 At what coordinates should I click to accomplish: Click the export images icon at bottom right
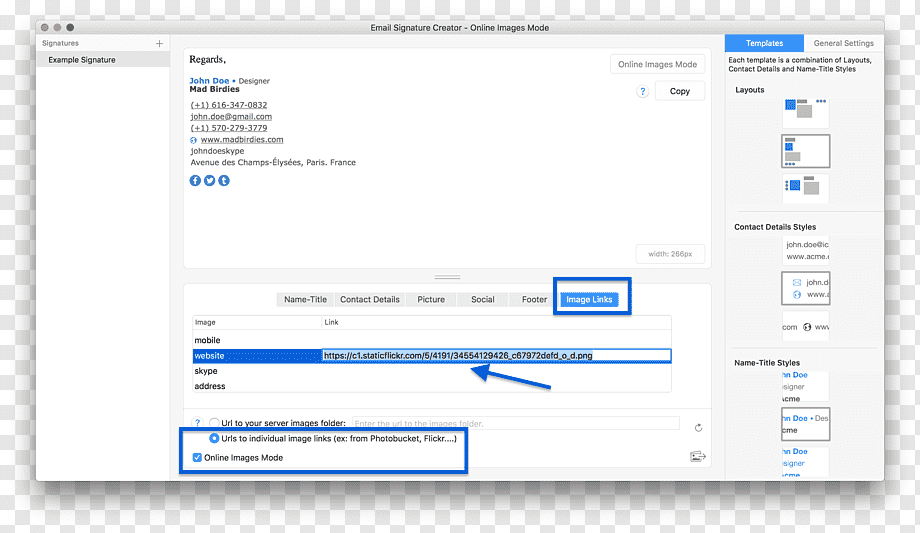(x=698, y=456)
